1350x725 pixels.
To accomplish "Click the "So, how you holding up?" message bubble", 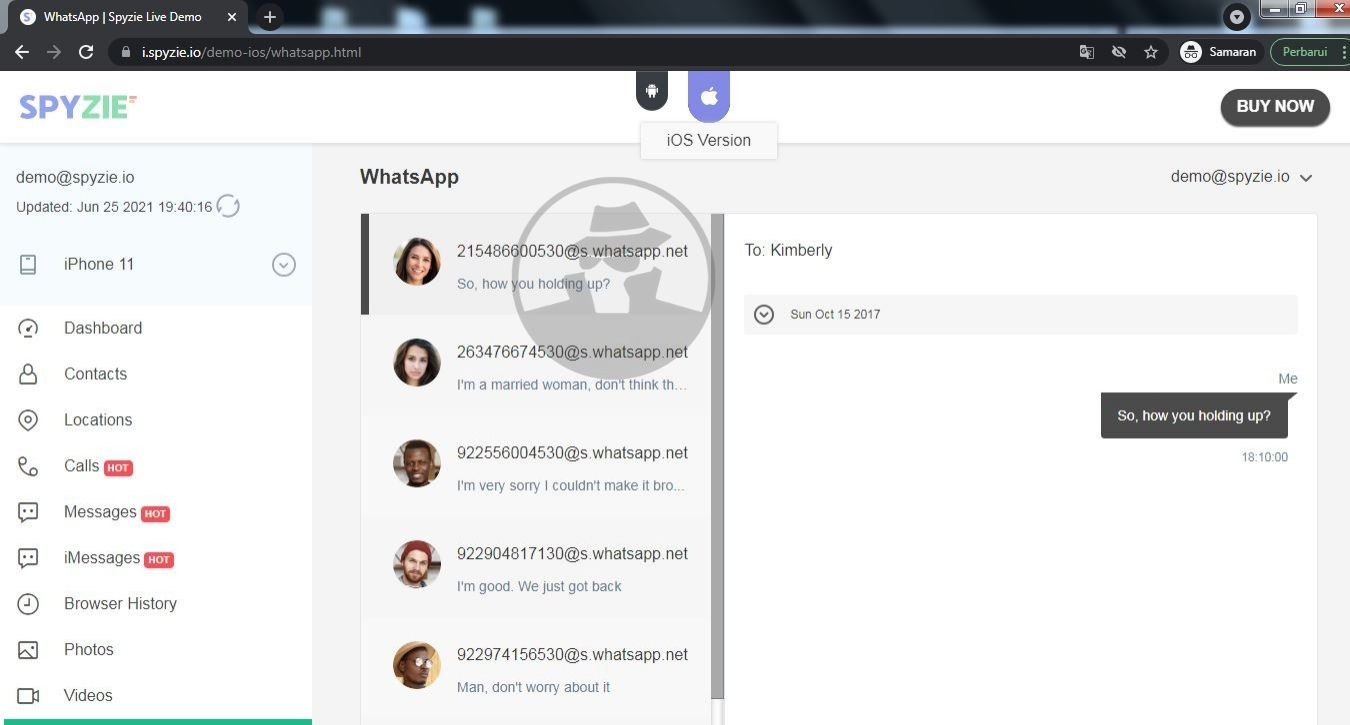I will (1194, 416).
